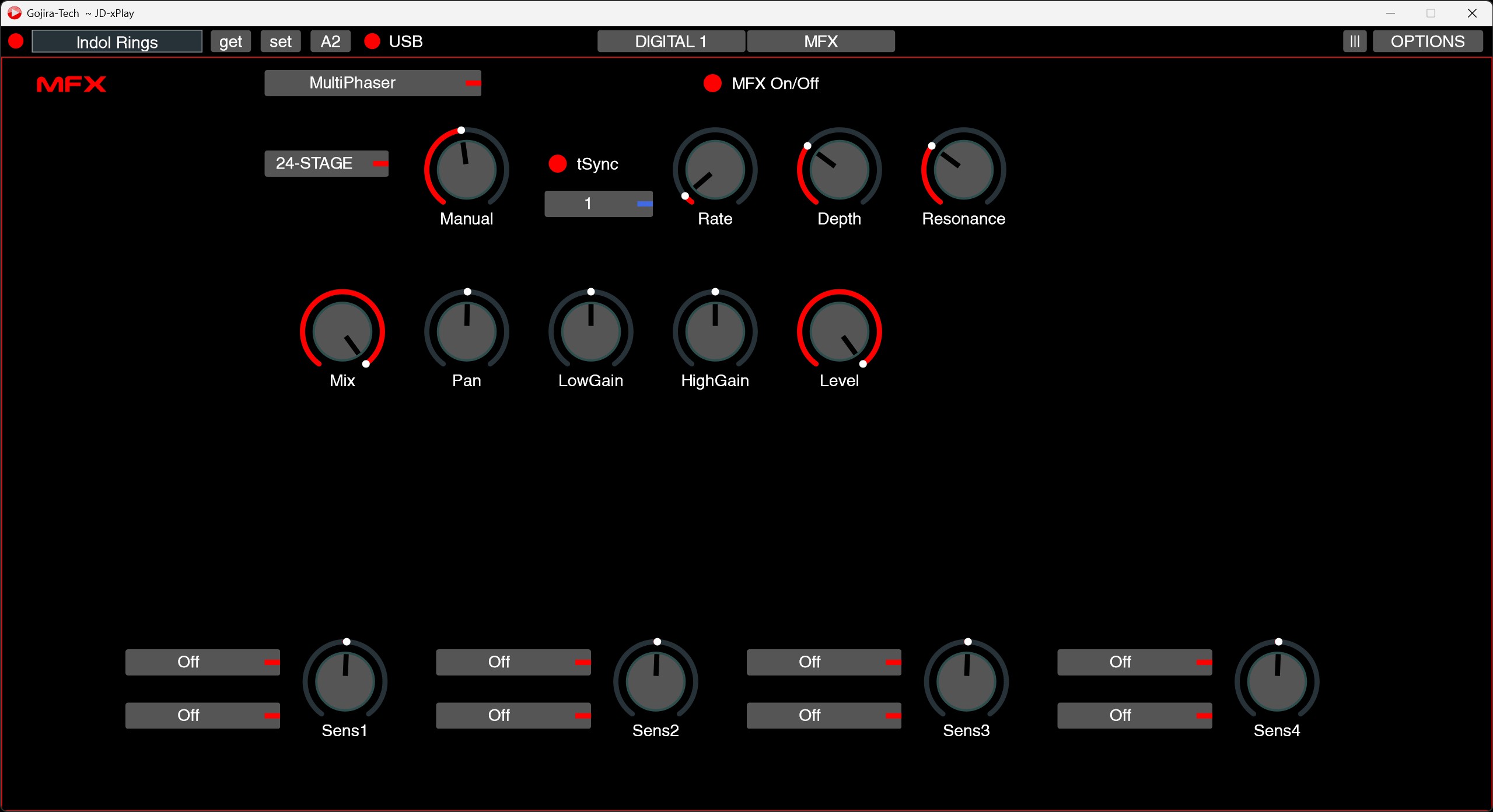Screen dimensions: 1493x812
Task: Close the JD-xPlay window
Action: point(1472,13)
